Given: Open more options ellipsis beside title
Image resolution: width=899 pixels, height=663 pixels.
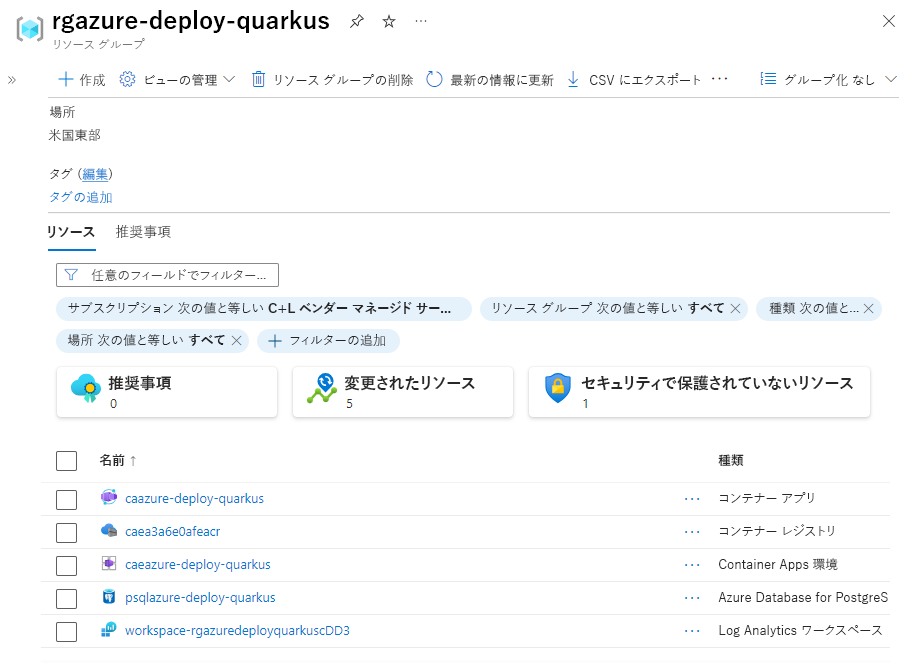Looking at the screenshot, I should 421,21.
